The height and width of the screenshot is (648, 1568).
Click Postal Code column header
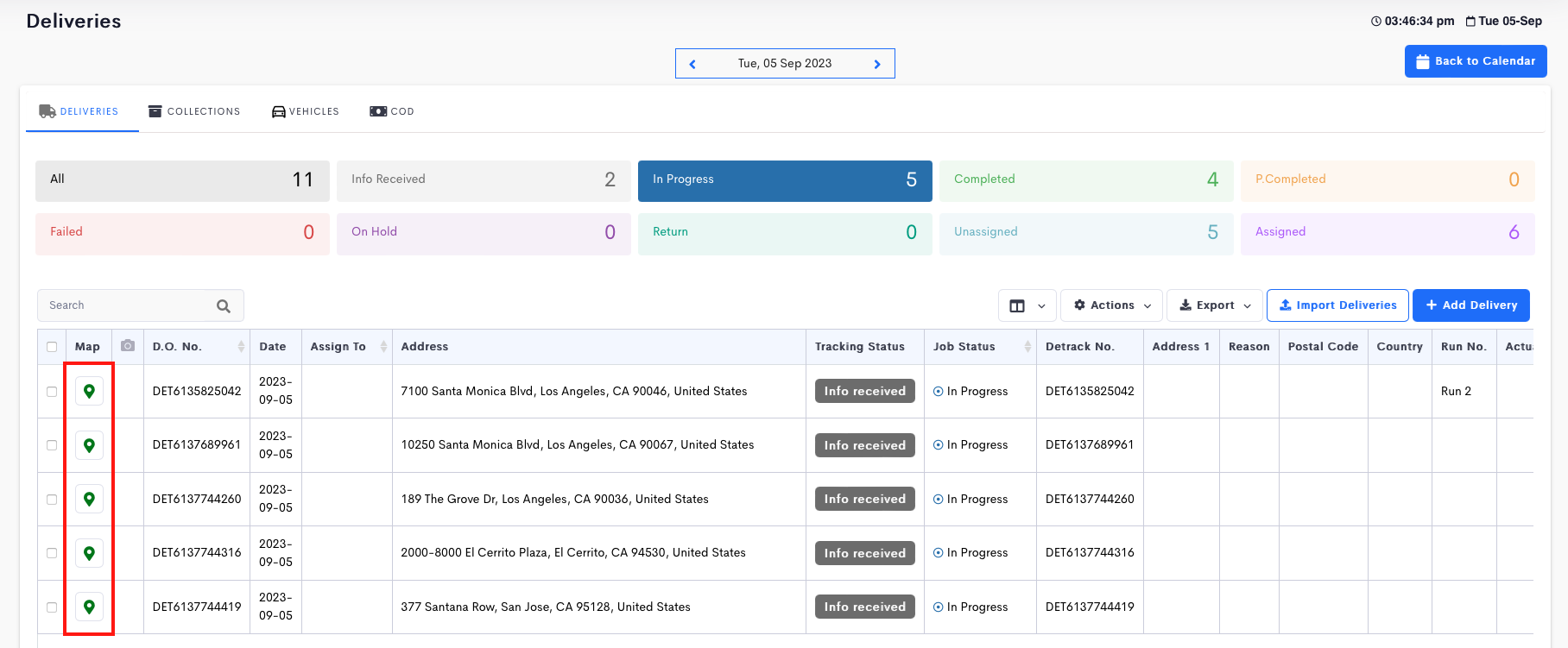(1323, 346)
